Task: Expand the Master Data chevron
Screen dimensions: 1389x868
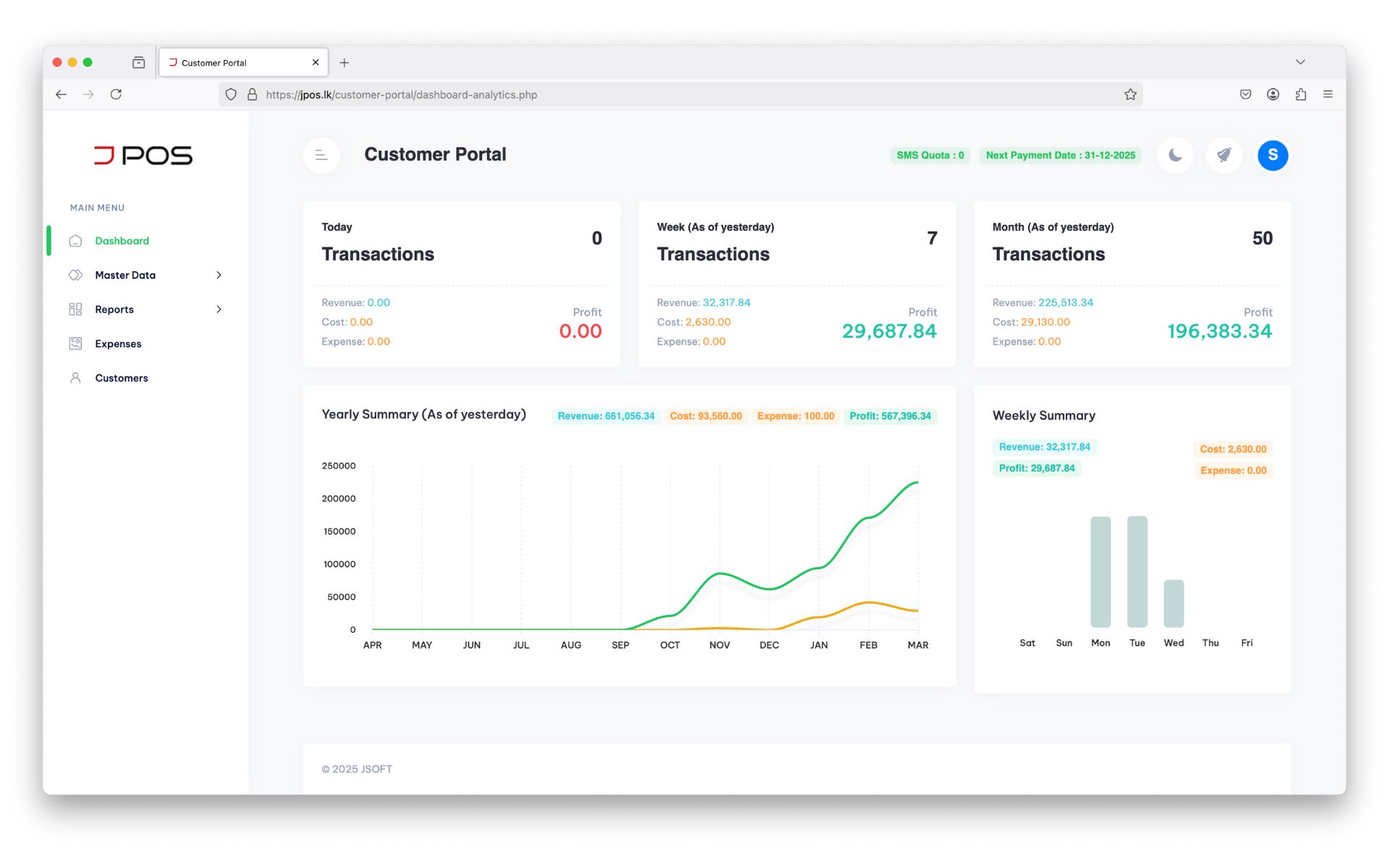Action: [x=218, y=275]
